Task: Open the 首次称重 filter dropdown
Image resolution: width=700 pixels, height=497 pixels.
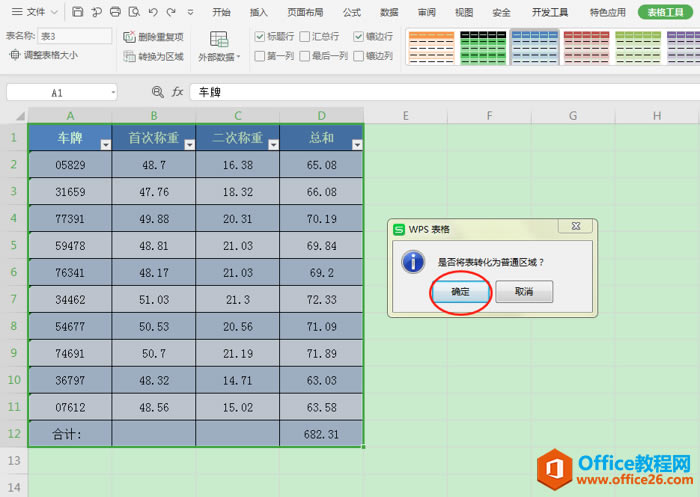Action: (x=189, y=145)
